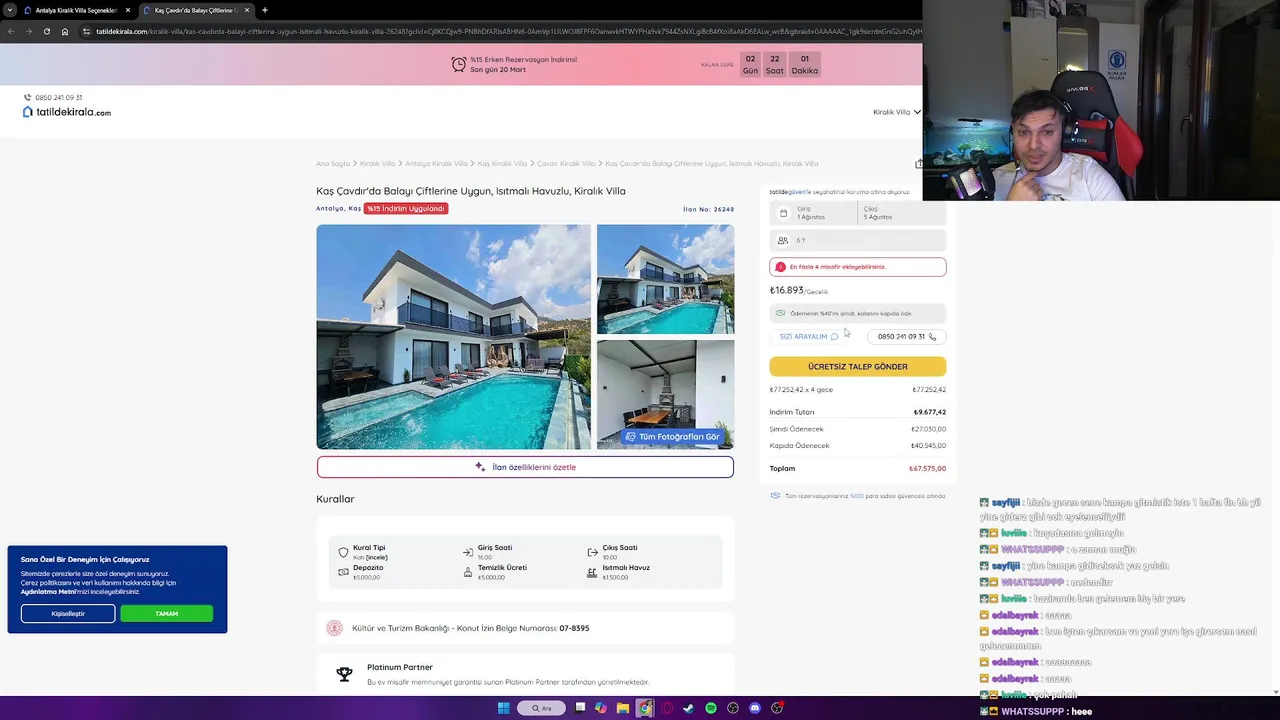Open Spotify from the taskbar
1280x720 pixels.
point(711,708)
